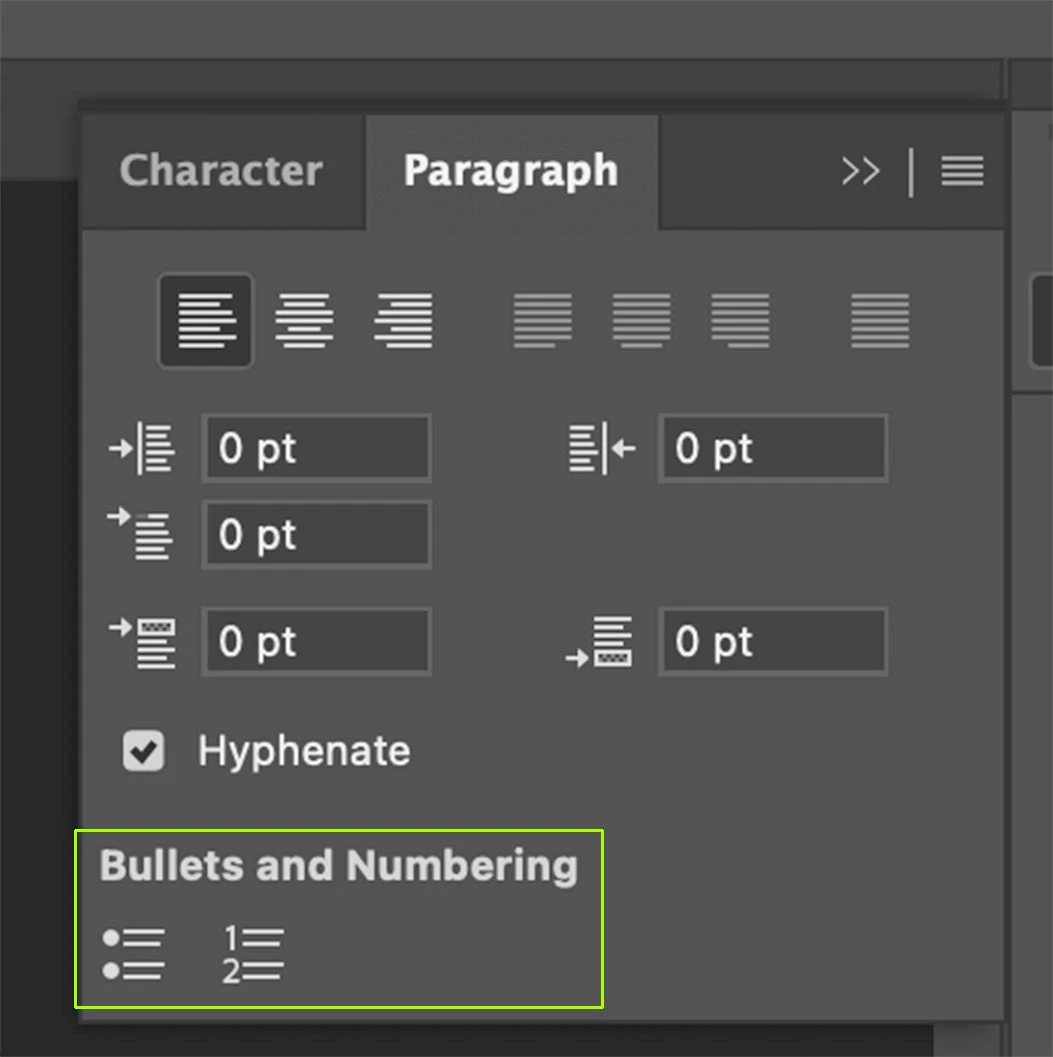The width and height of the screenshot is (1053, 1057).
Task: Select the Paragraph tab
Action: pos(511,170)
